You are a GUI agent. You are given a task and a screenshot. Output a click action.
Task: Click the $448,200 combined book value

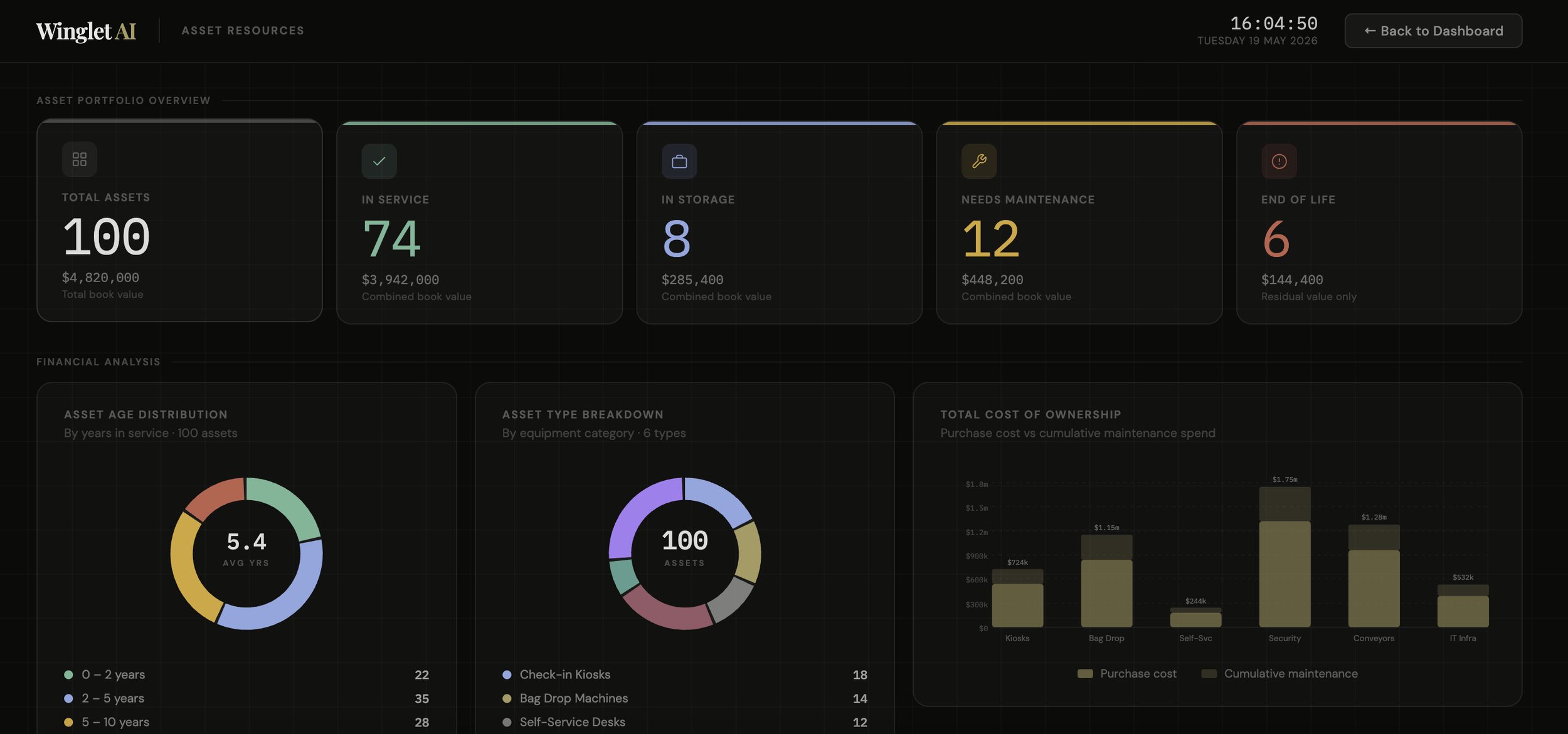(x=992, y=280)
